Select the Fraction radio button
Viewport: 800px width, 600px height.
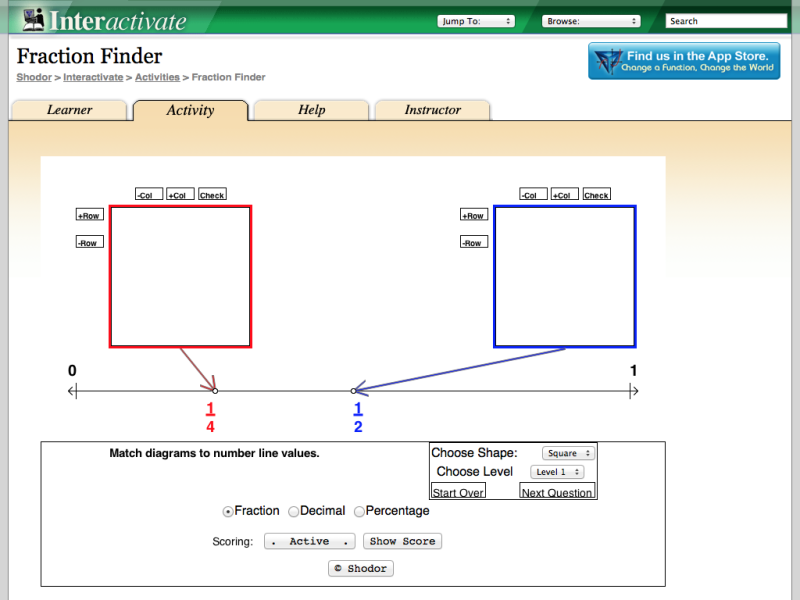click(x=227, y=511)
